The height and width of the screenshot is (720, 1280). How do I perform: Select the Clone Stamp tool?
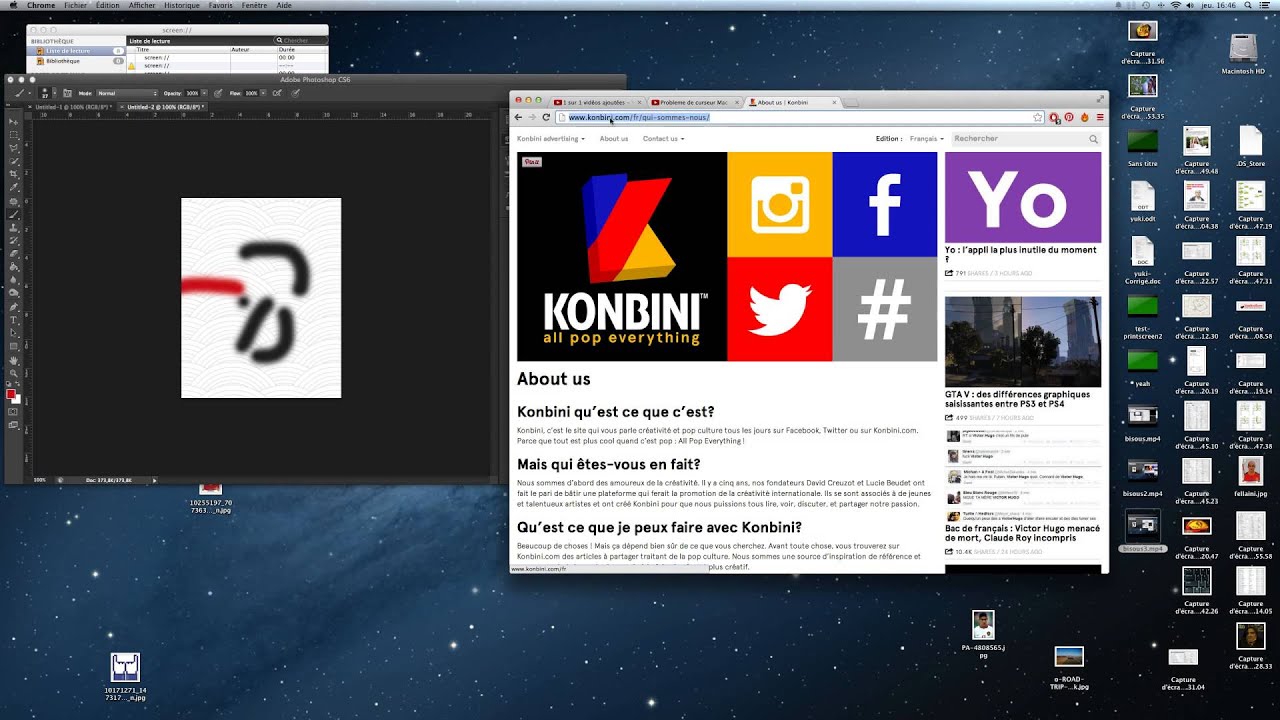[x=13, y=228]
